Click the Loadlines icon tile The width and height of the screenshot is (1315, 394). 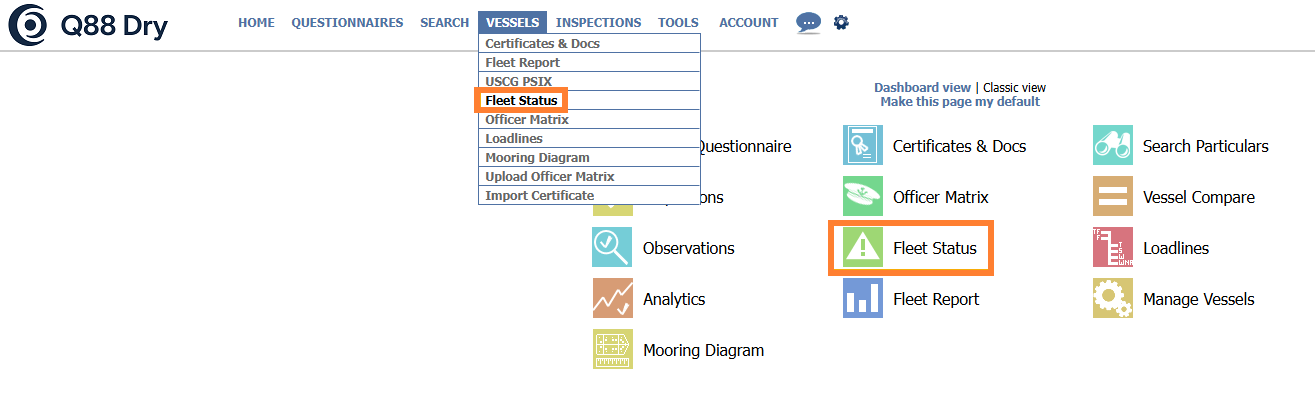click(x=1113, y=248)
